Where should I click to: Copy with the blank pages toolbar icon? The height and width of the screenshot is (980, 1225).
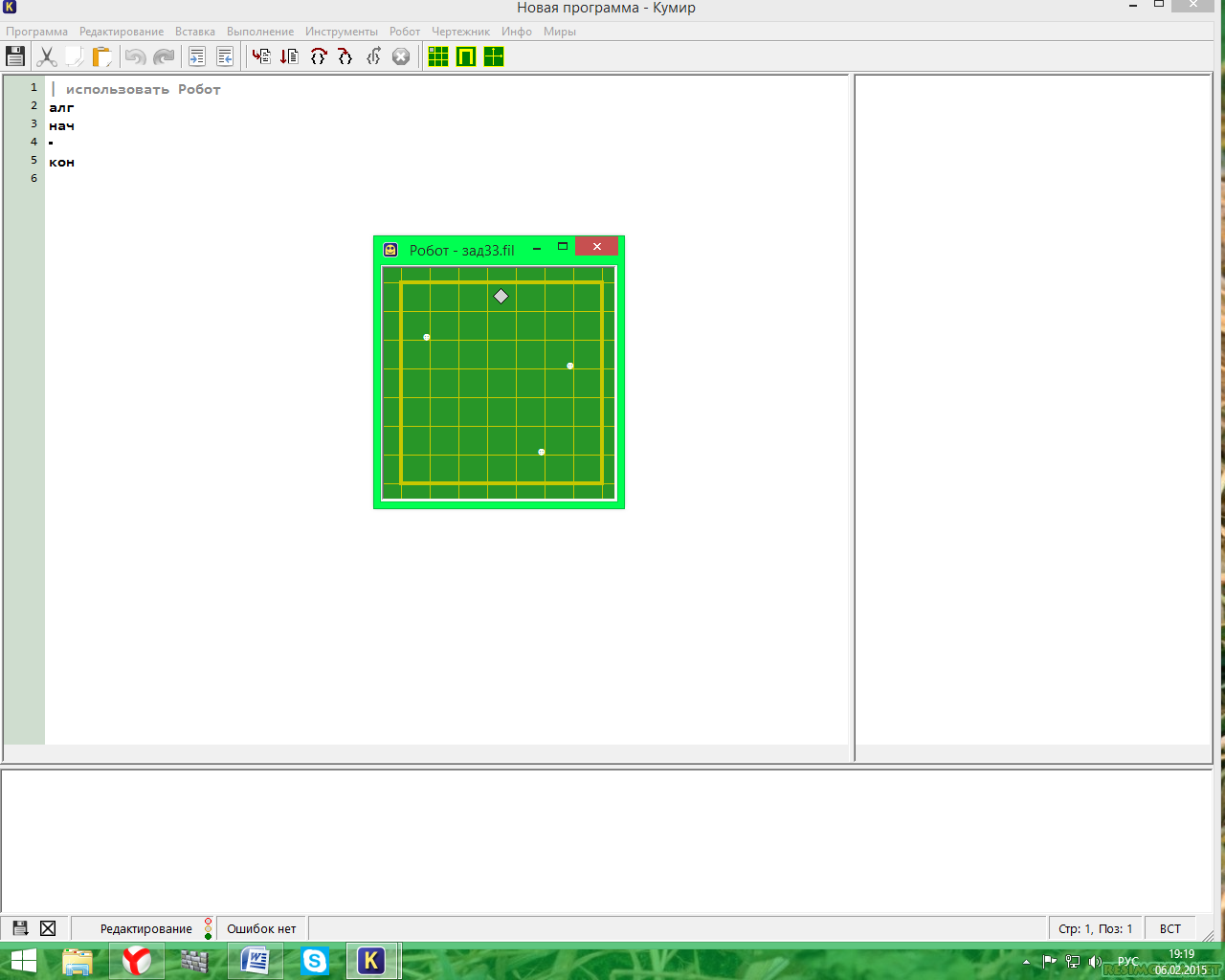[74, 56]
